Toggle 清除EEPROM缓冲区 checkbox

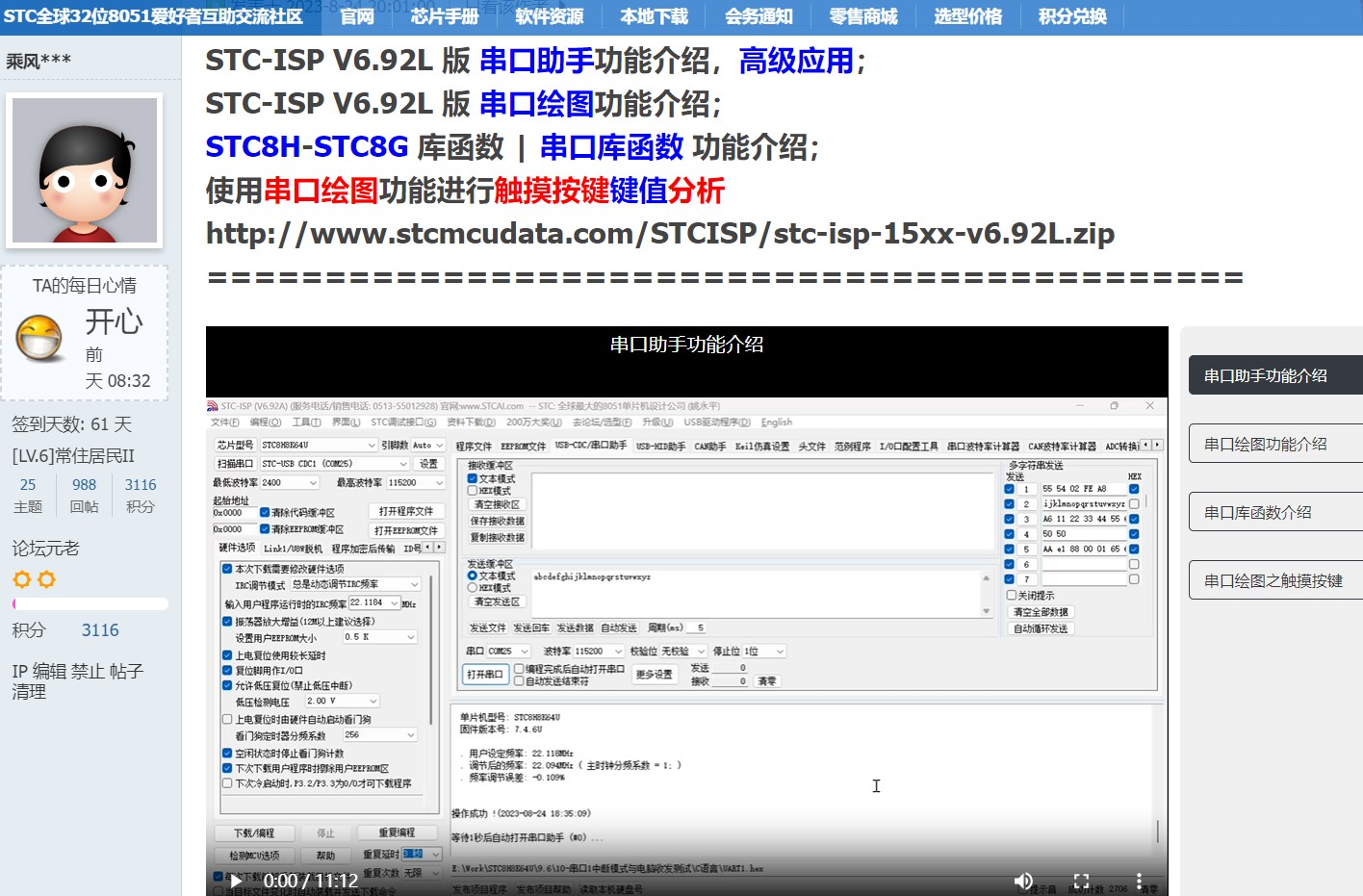(265, 529)
